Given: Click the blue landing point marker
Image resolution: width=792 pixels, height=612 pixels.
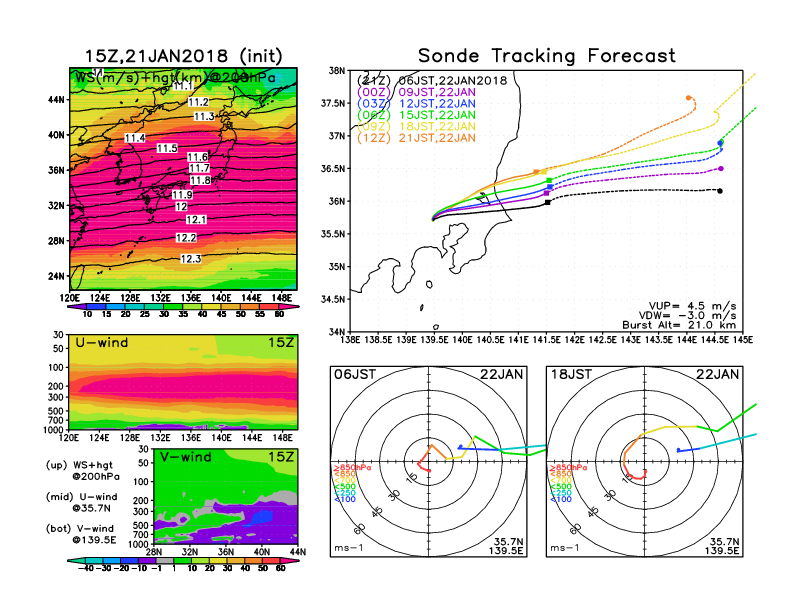Looking at the screenshot, I should (x=720, y=143).
